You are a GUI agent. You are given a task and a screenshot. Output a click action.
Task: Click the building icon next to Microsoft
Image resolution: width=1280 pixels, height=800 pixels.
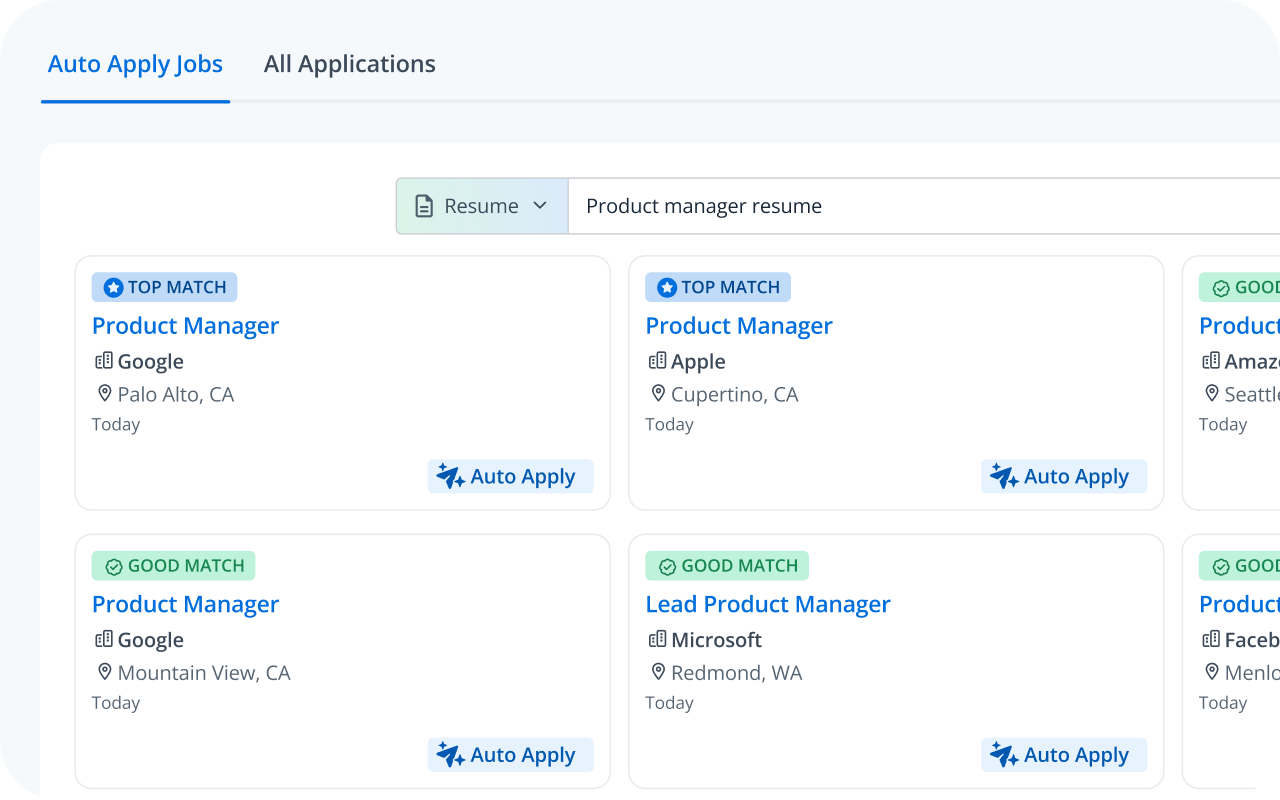click(x=658, y=639)
